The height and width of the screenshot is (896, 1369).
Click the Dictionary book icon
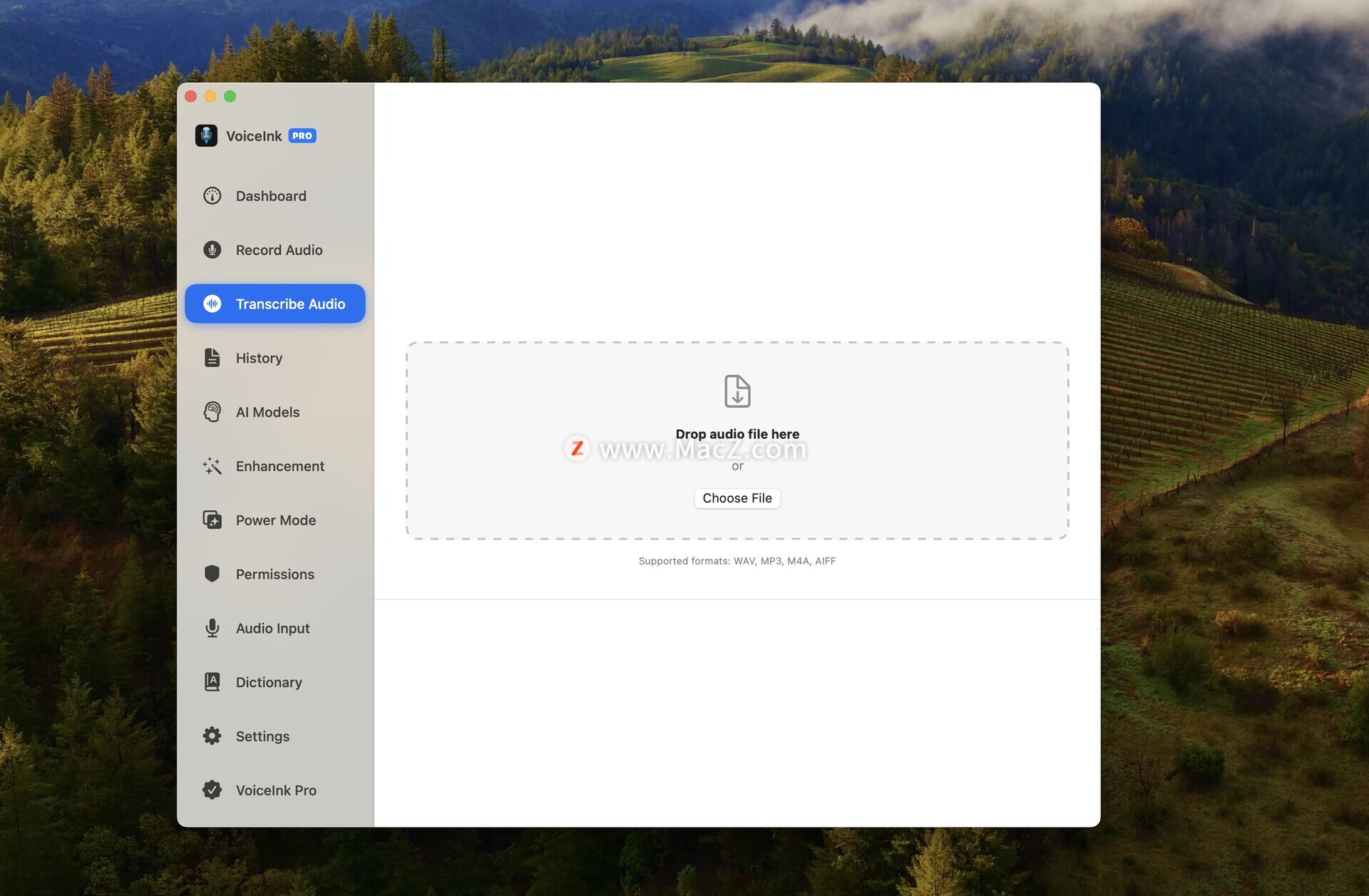[212, 682]
